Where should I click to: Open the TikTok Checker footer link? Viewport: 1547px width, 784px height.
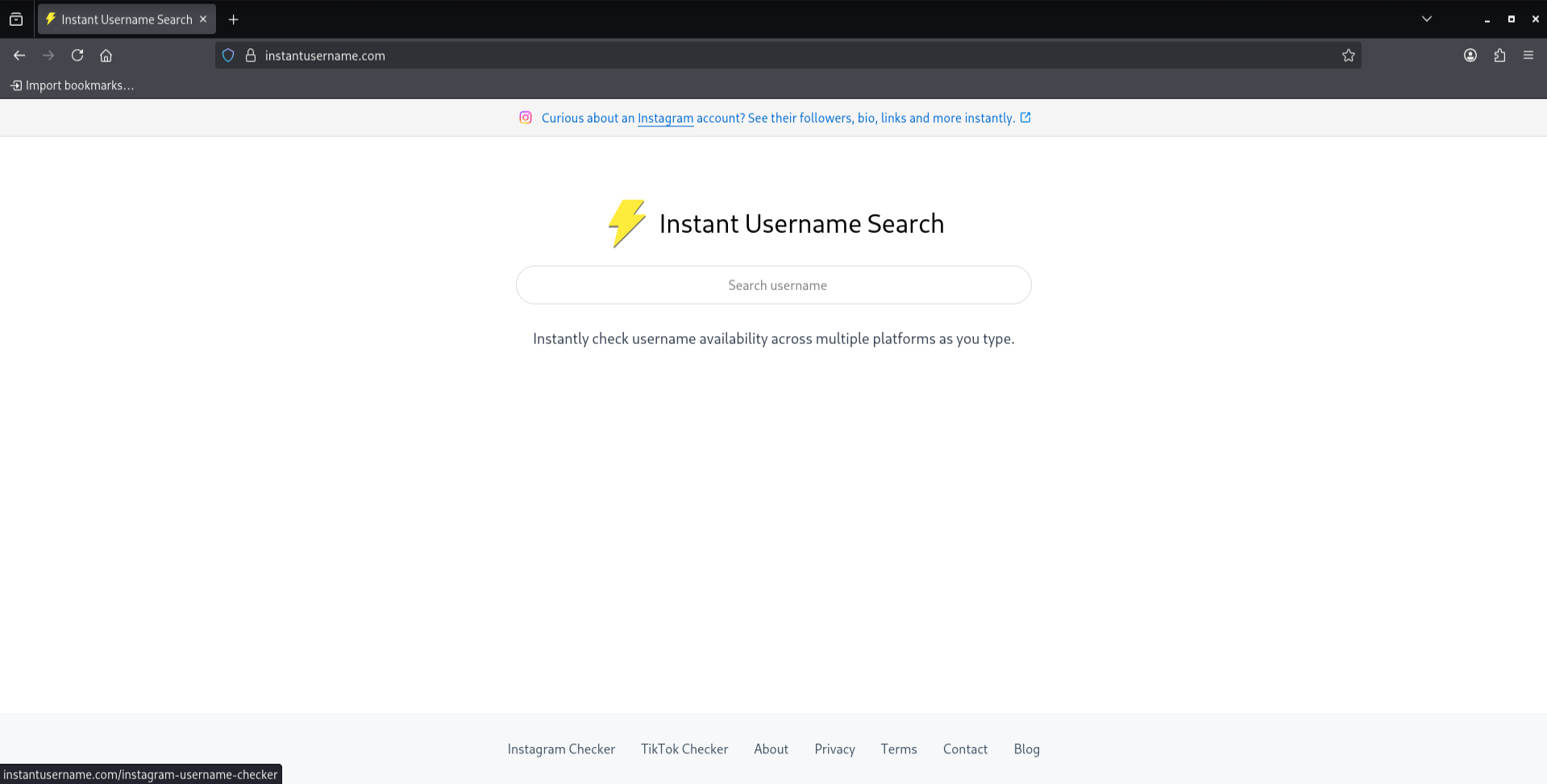point(684,749)
